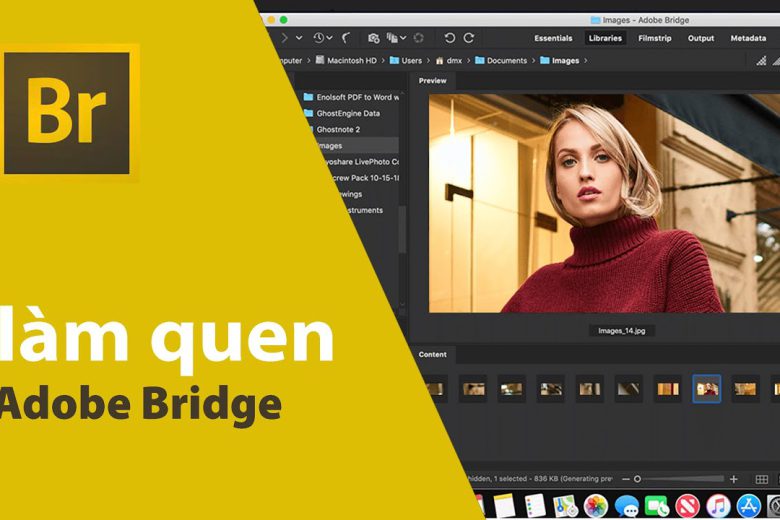Switch to the Filmstrip workspace

654,38
